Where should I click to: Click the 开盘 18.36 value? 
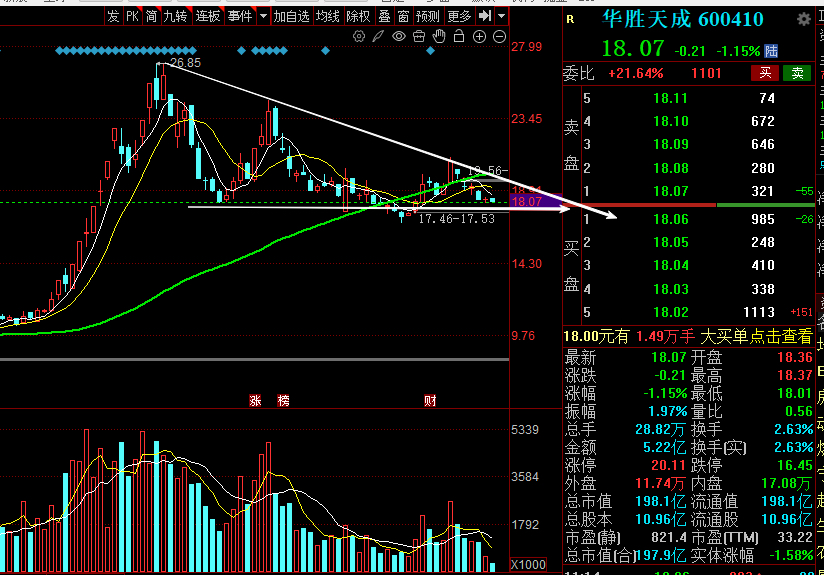click(x=795, y=357)
